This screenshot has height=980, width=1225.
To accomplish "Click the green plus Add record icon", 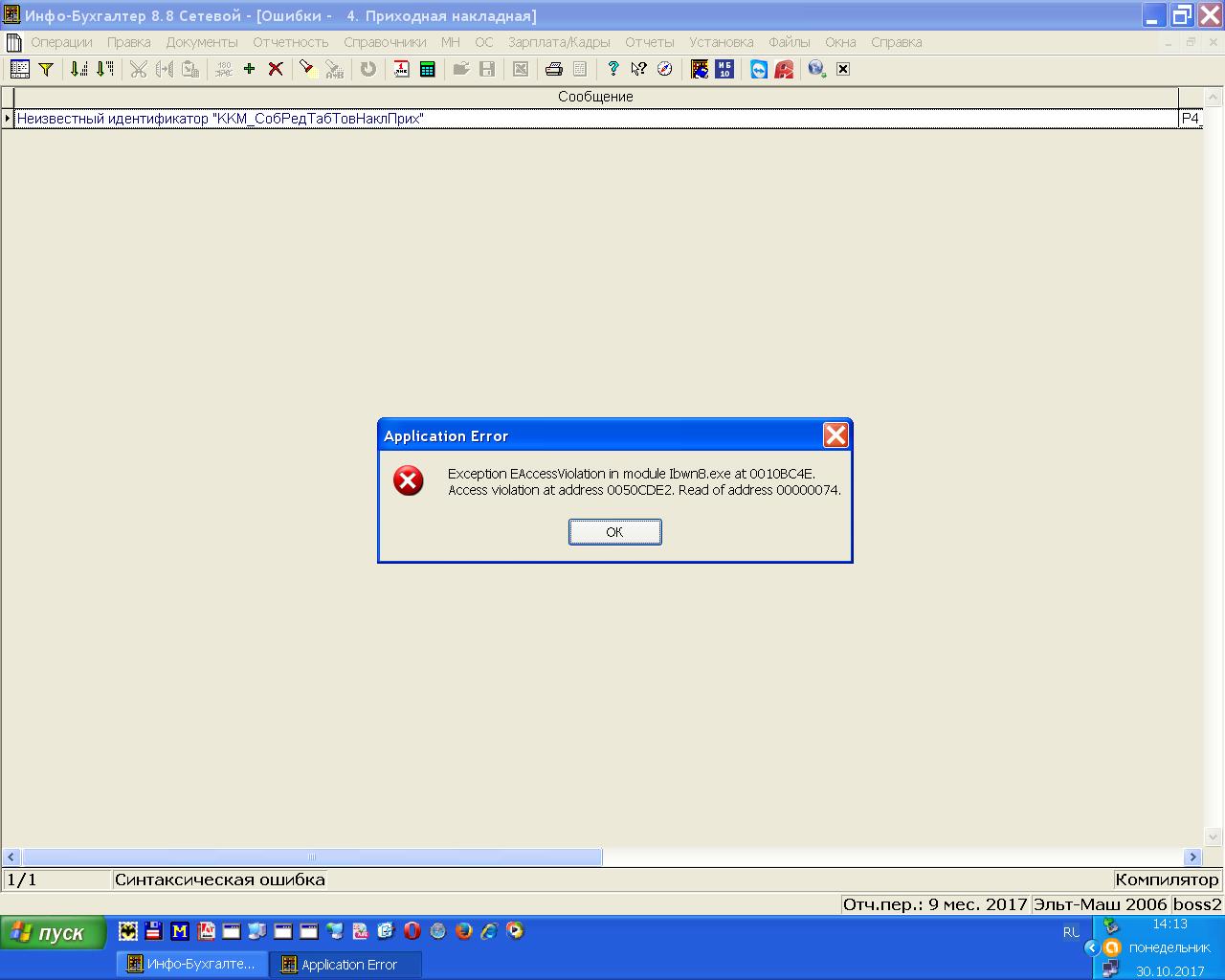I will pyautogui.click(x=249, y=69).
